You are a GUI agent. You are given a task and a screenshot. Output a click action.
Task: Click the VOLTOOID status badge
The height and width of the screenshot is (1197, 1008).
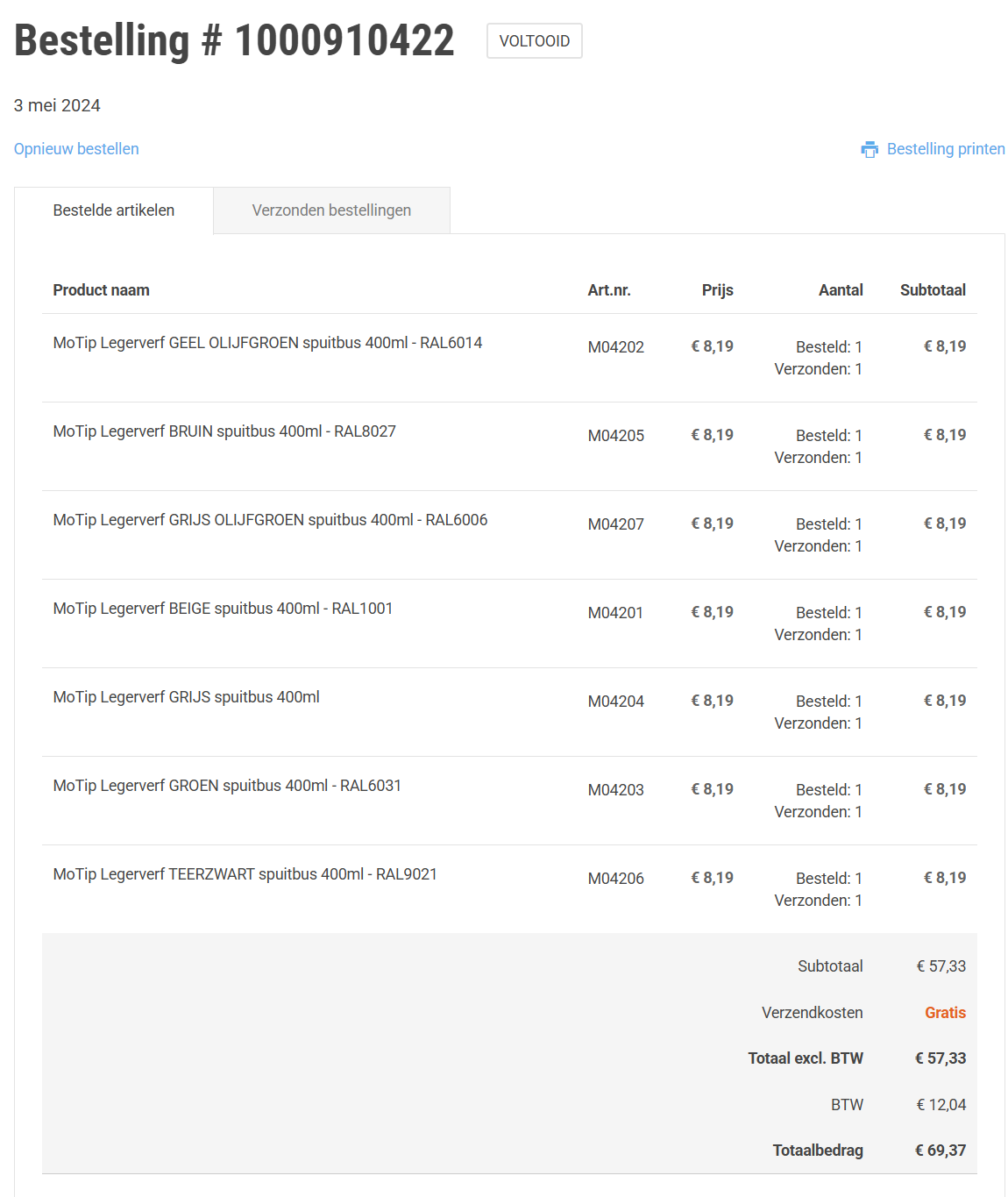pos(535,41)
